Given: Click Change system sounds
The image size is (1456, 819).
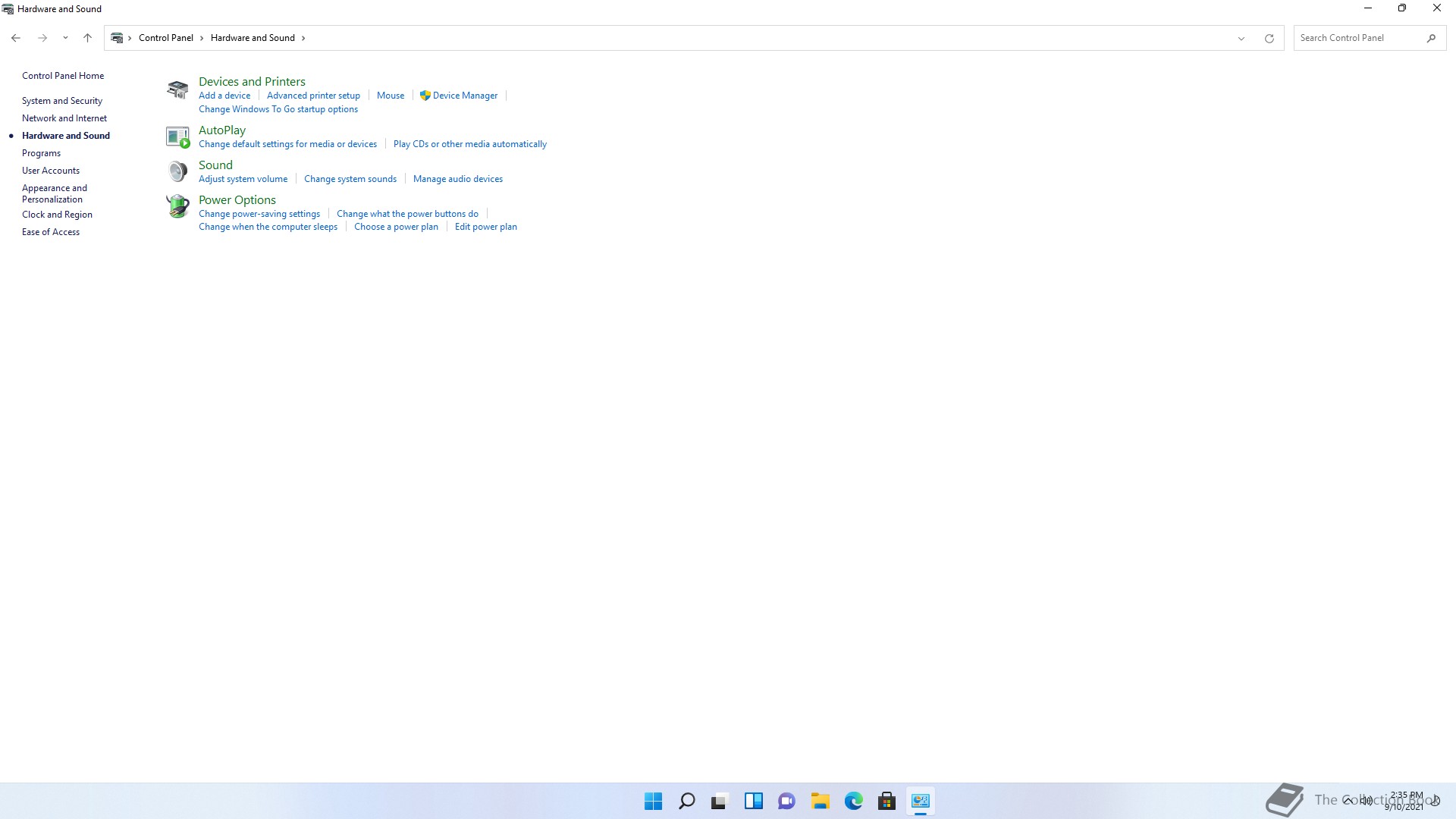Looking at the screenshot, I should 350,179.
